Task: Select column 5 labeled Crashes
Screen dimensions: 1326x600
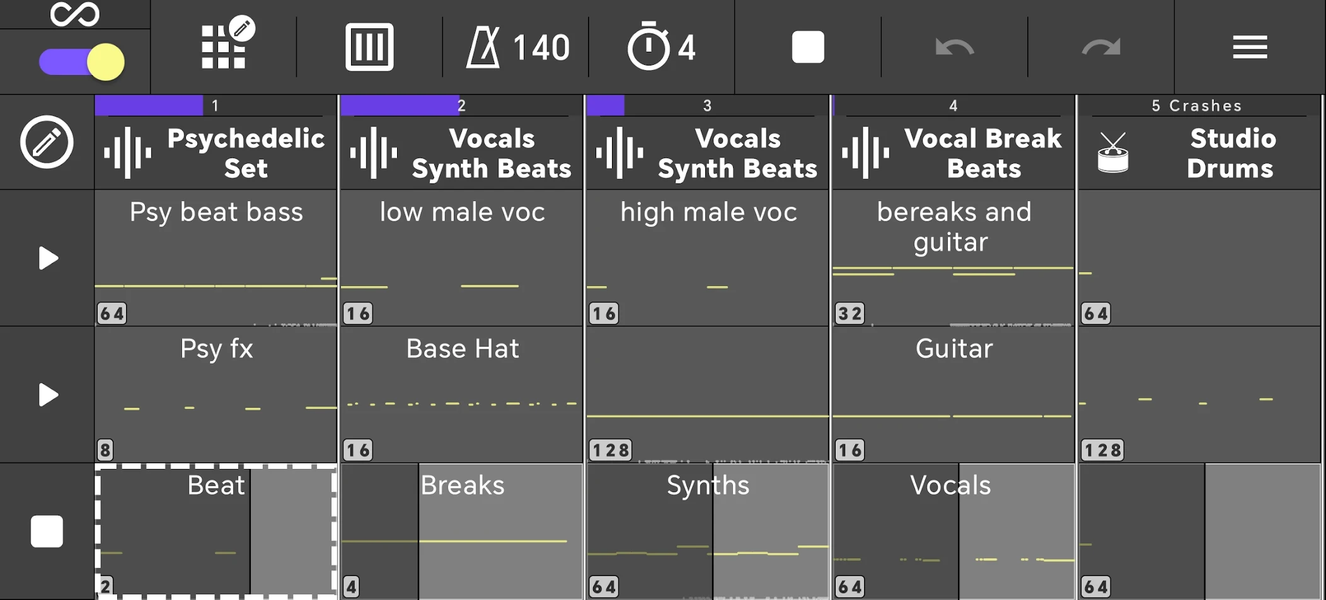Action: (1199, 105)
